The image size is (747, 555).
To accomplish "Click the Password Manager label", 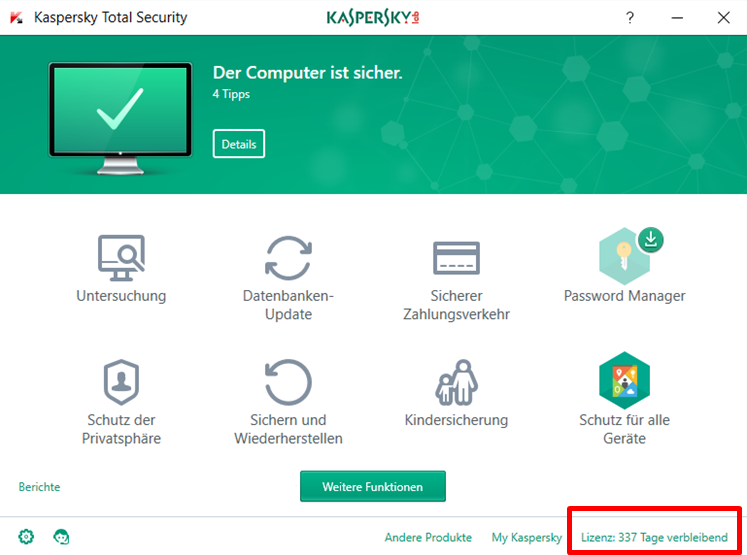I will point(624,296).
